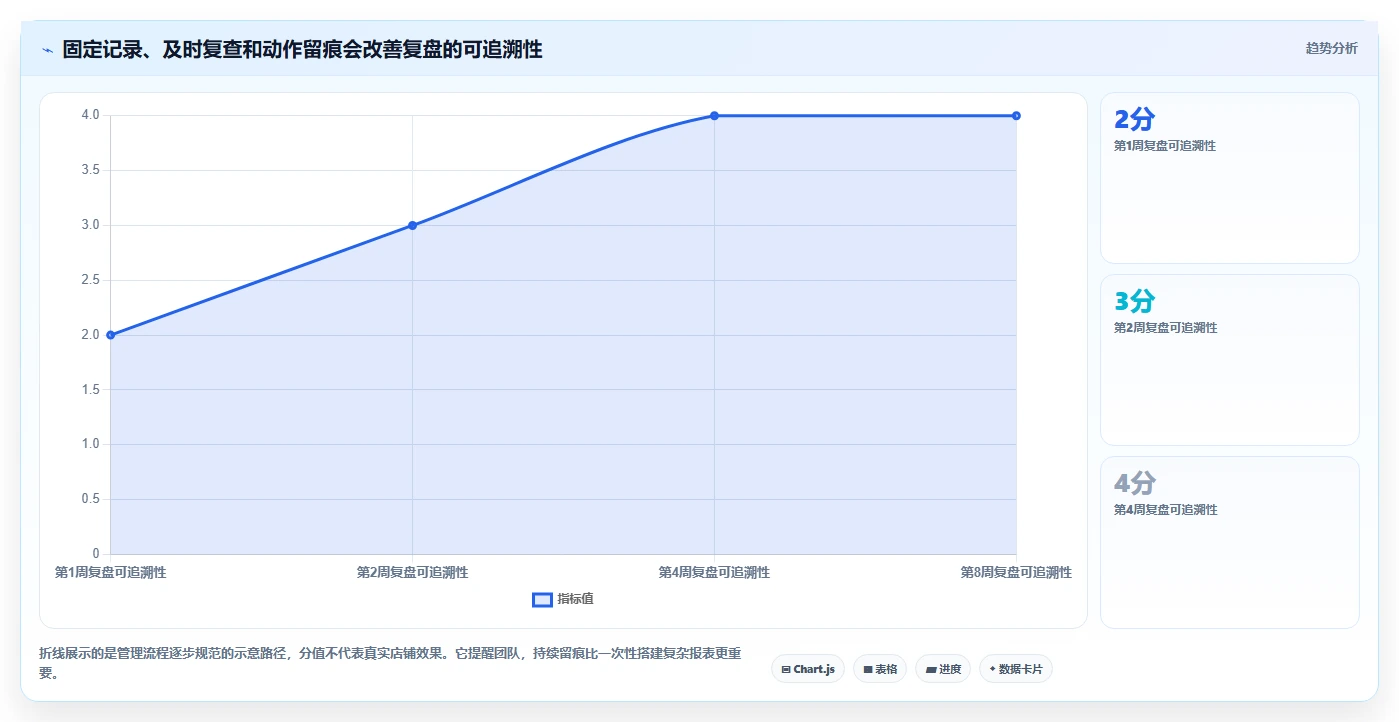Click the 趋势分析 label in header
This screenshot has width=1399, height=722.
point(1331,48)
